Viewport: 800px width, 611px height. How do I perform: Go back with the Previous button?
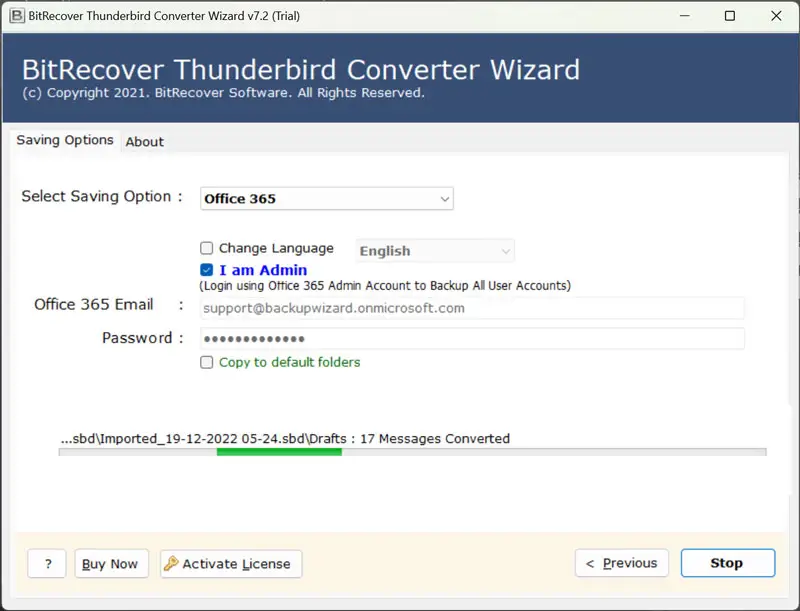(621, 563)
